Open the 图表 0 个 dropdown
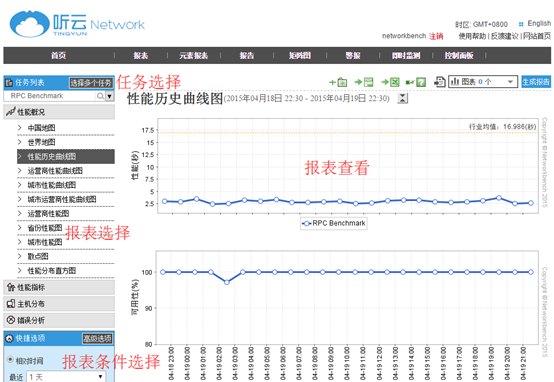The width and height of the screenshot is (554, 382). pos(483,82)
